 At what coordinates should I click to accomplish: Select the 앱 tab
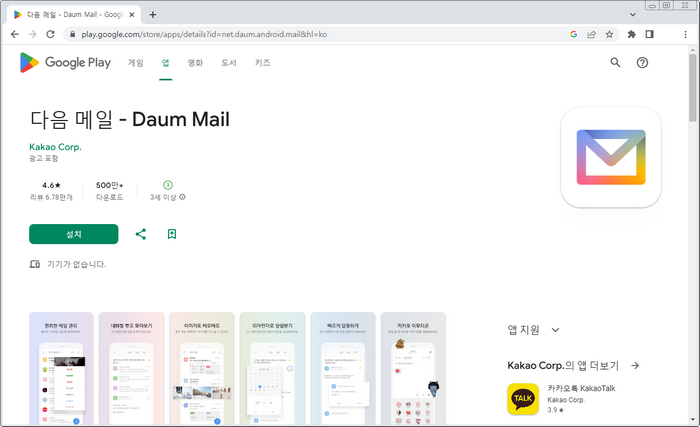165,63
